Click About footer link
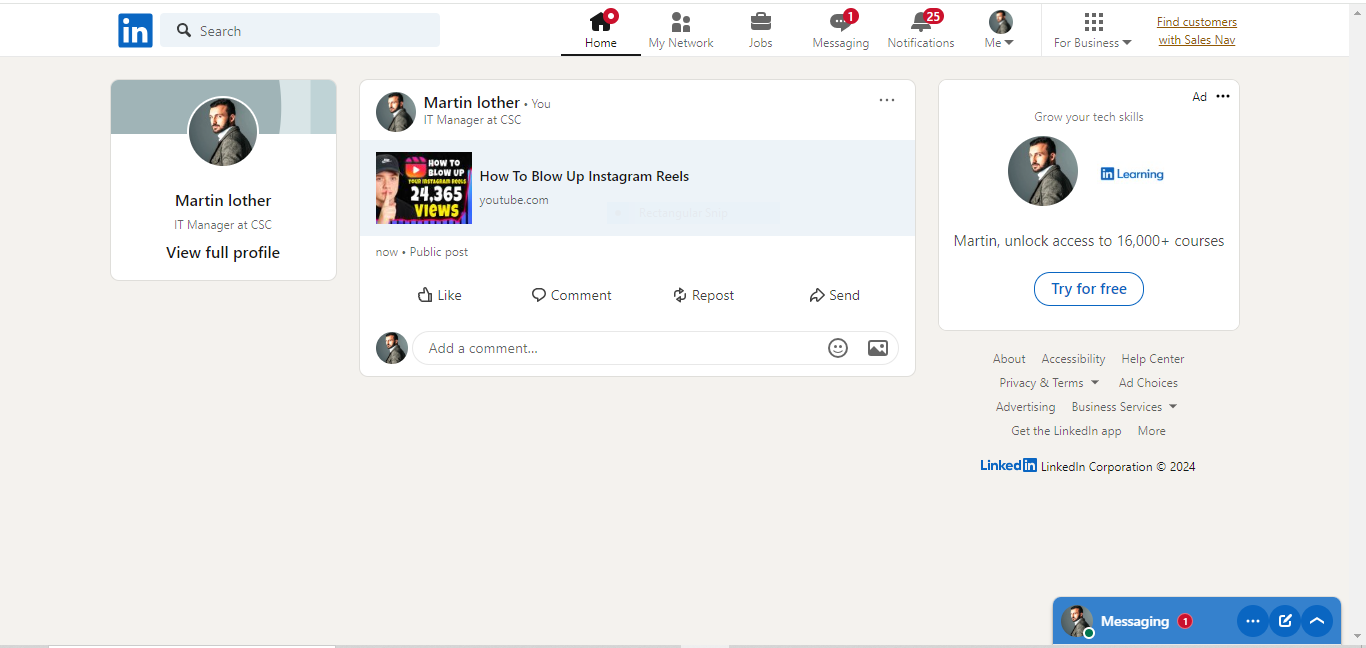The width and height of the screenshot is (1366, 648). tap(1009, 359)
